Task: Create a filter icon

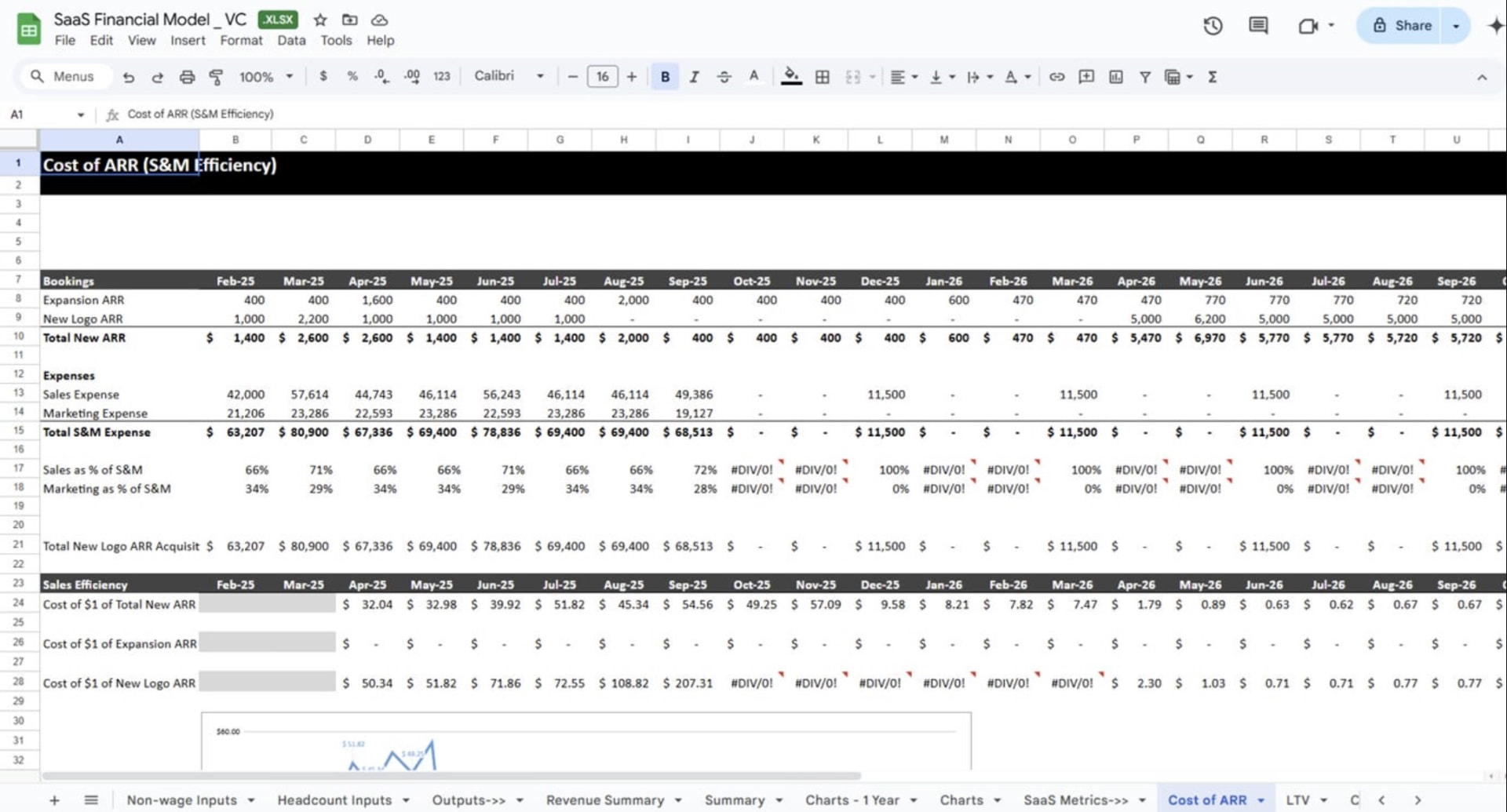Action: tap(1145, 77)
